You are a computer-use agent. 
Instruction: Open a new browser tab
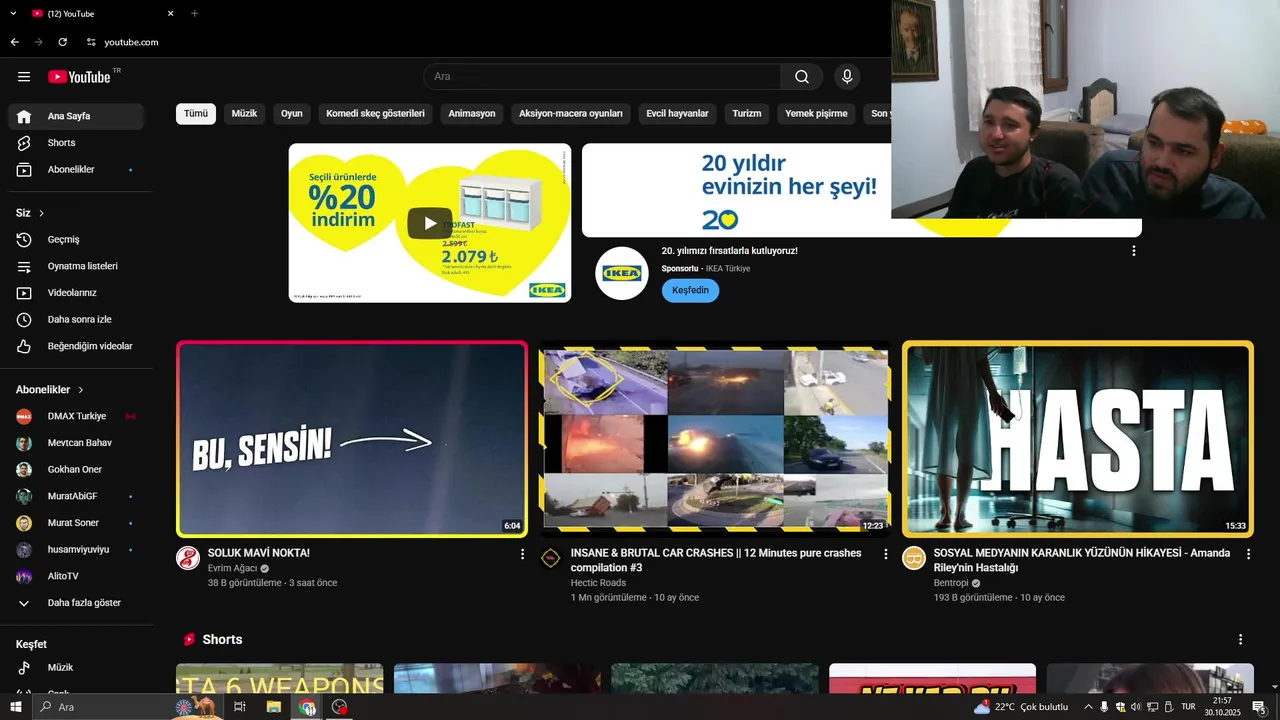194,14
